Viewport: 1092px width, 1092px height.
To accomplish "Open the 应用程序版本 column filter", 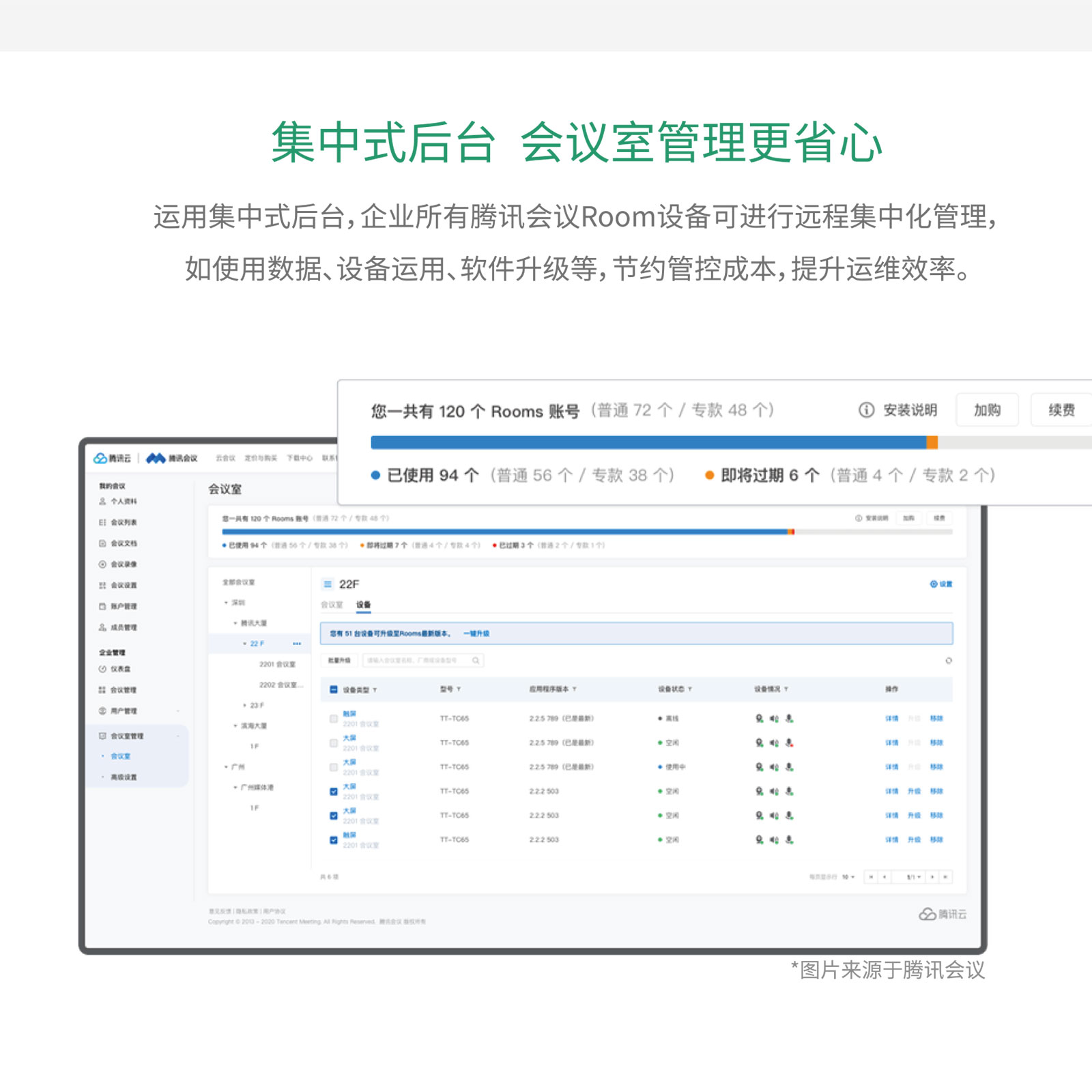I will click(575, 689).
